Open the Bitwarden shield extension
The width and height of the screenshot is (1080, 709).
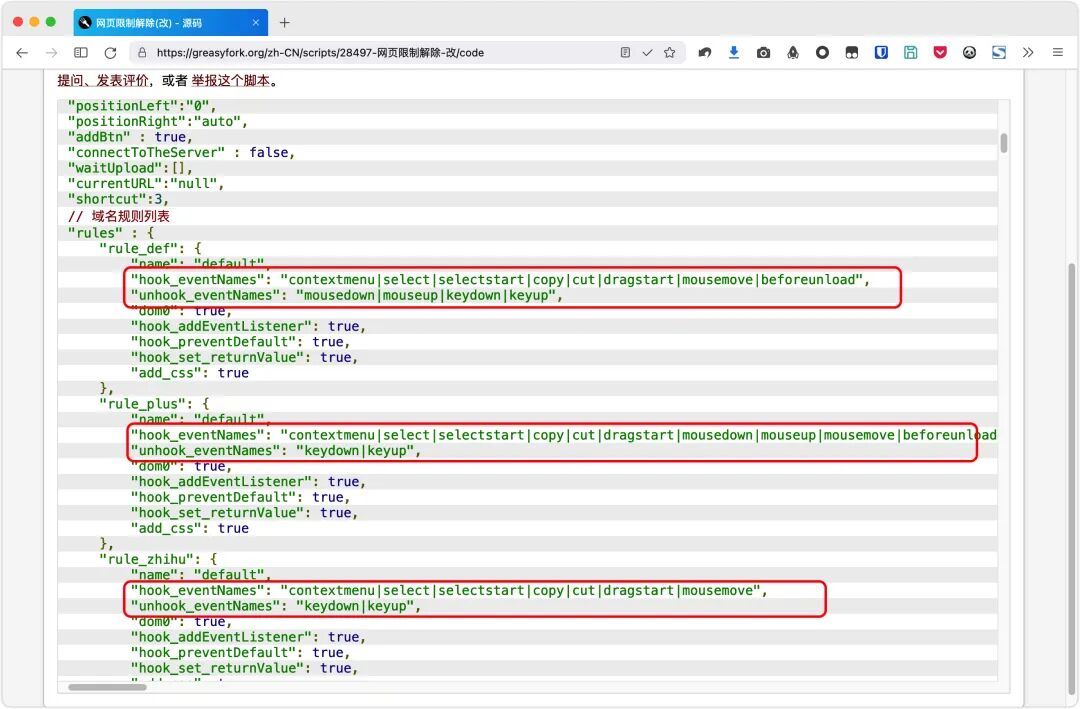point(881,52)
